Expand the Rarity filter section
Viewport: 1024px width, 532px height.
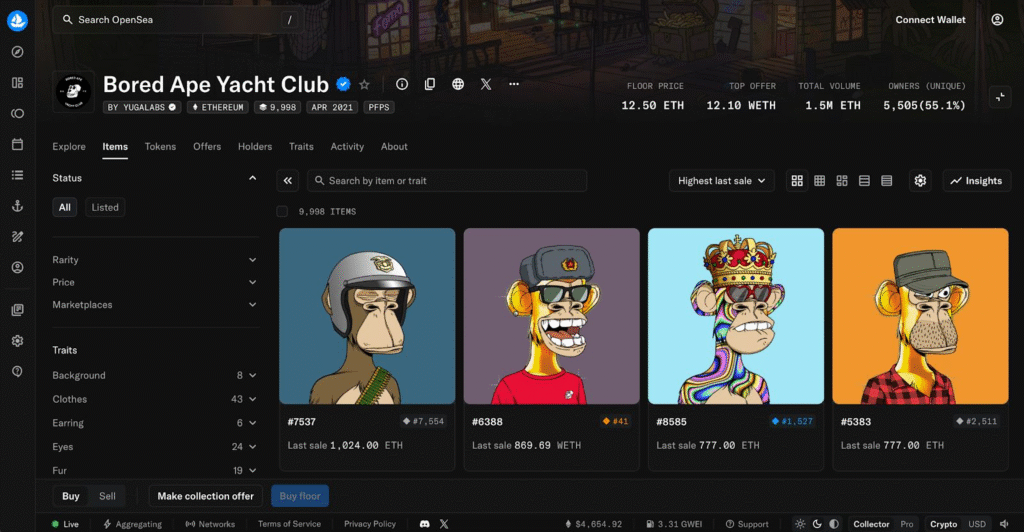[154, 260]
